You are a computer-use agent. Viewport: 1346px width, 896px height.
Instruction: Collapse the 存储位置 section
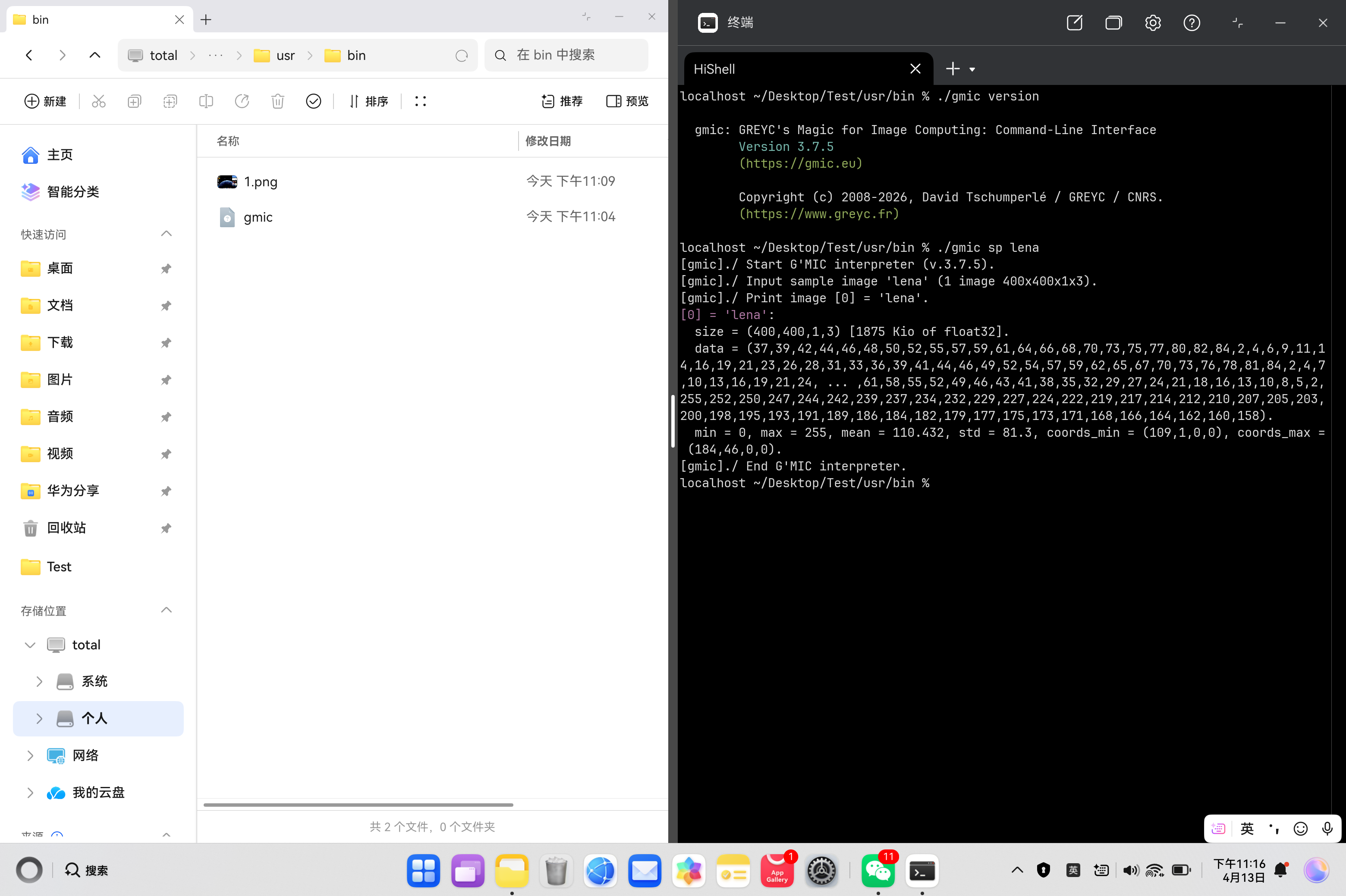(167, 610)
